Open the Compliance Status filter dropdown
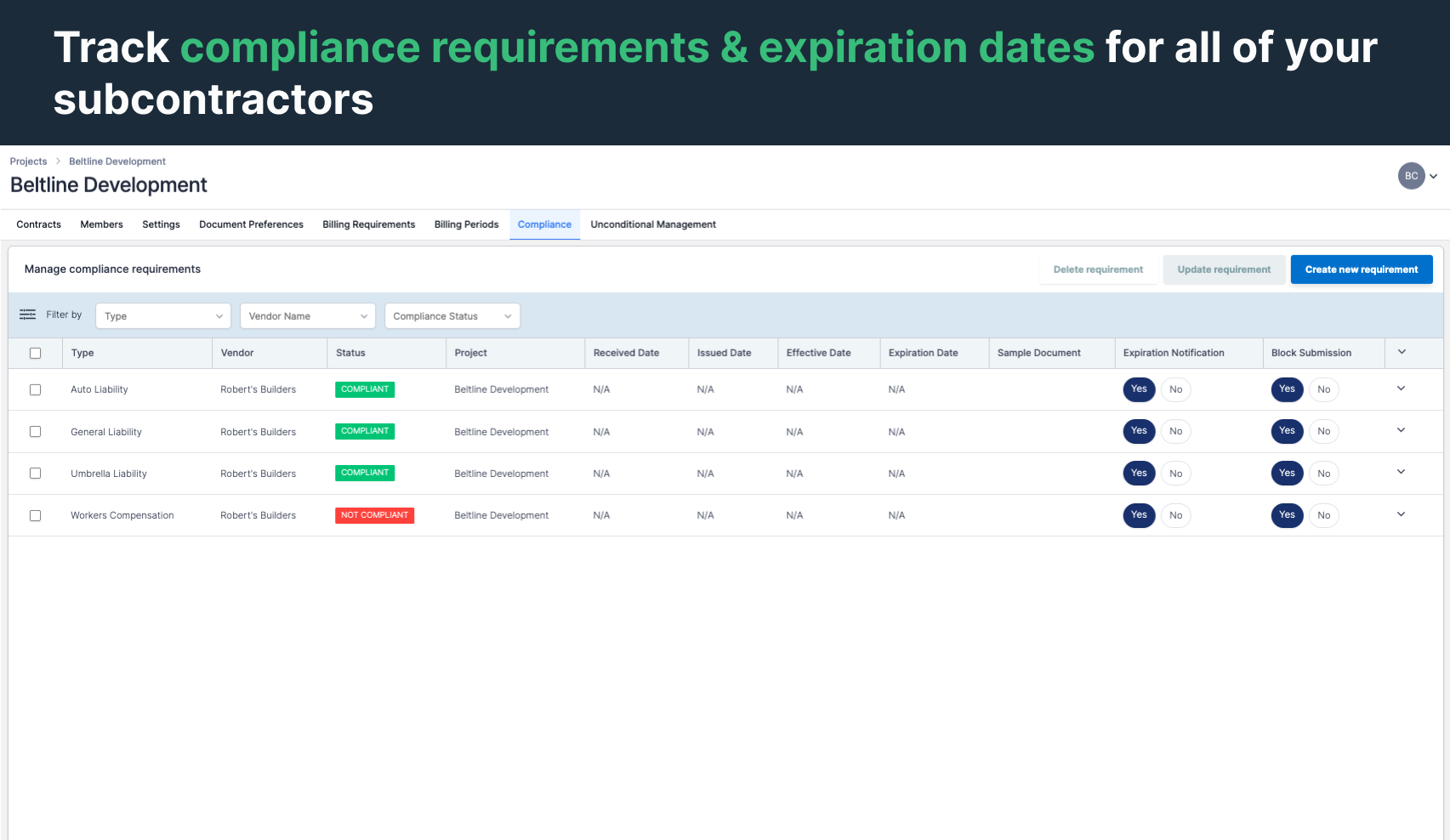The width and height of the screenshot is (1450, 840). pyautogui.click(x=452, y=316)
